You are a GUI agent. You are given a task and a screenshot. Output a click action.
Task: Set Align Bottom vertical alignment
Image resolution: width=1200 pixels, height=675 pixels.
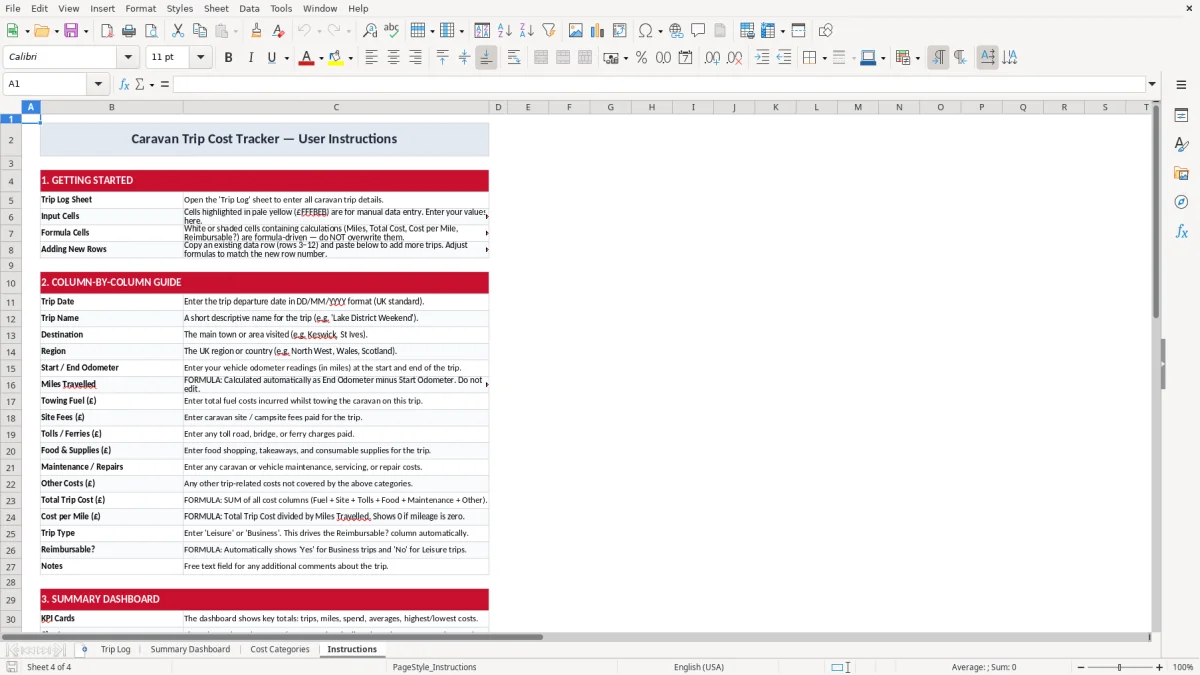486,58
